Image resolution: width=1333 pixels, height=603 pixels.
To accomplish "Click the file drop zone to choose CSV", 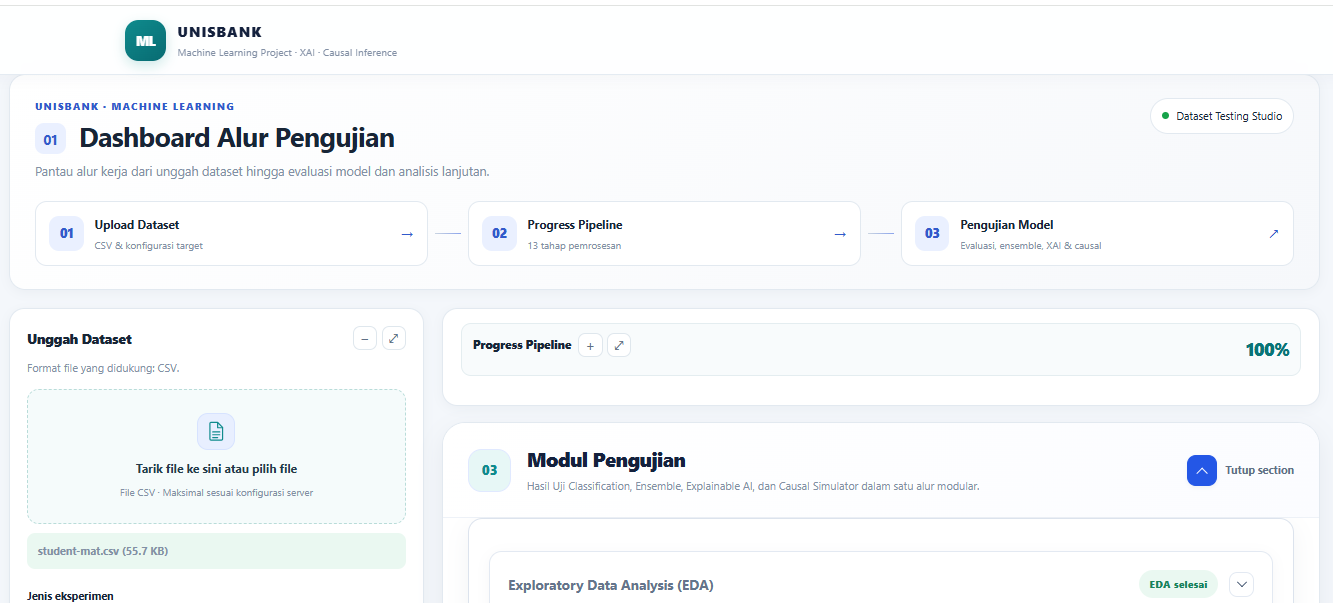I will click(216, 456).
